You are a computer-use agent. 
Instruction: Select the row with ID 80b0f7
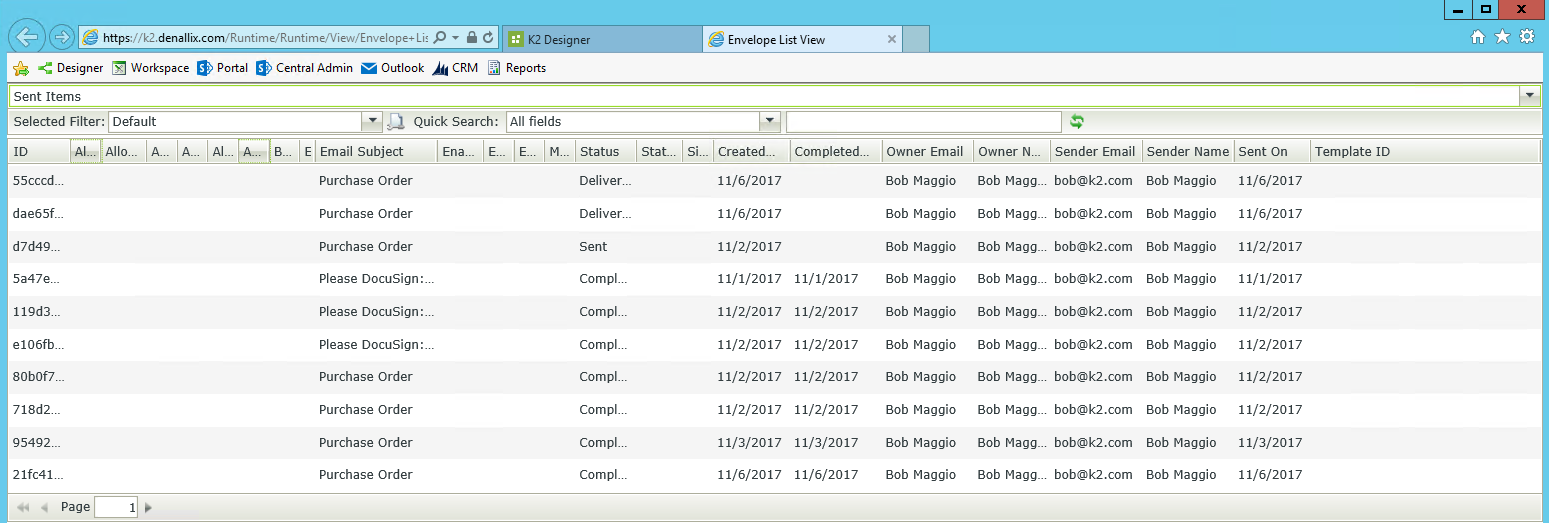coord(775,377)
